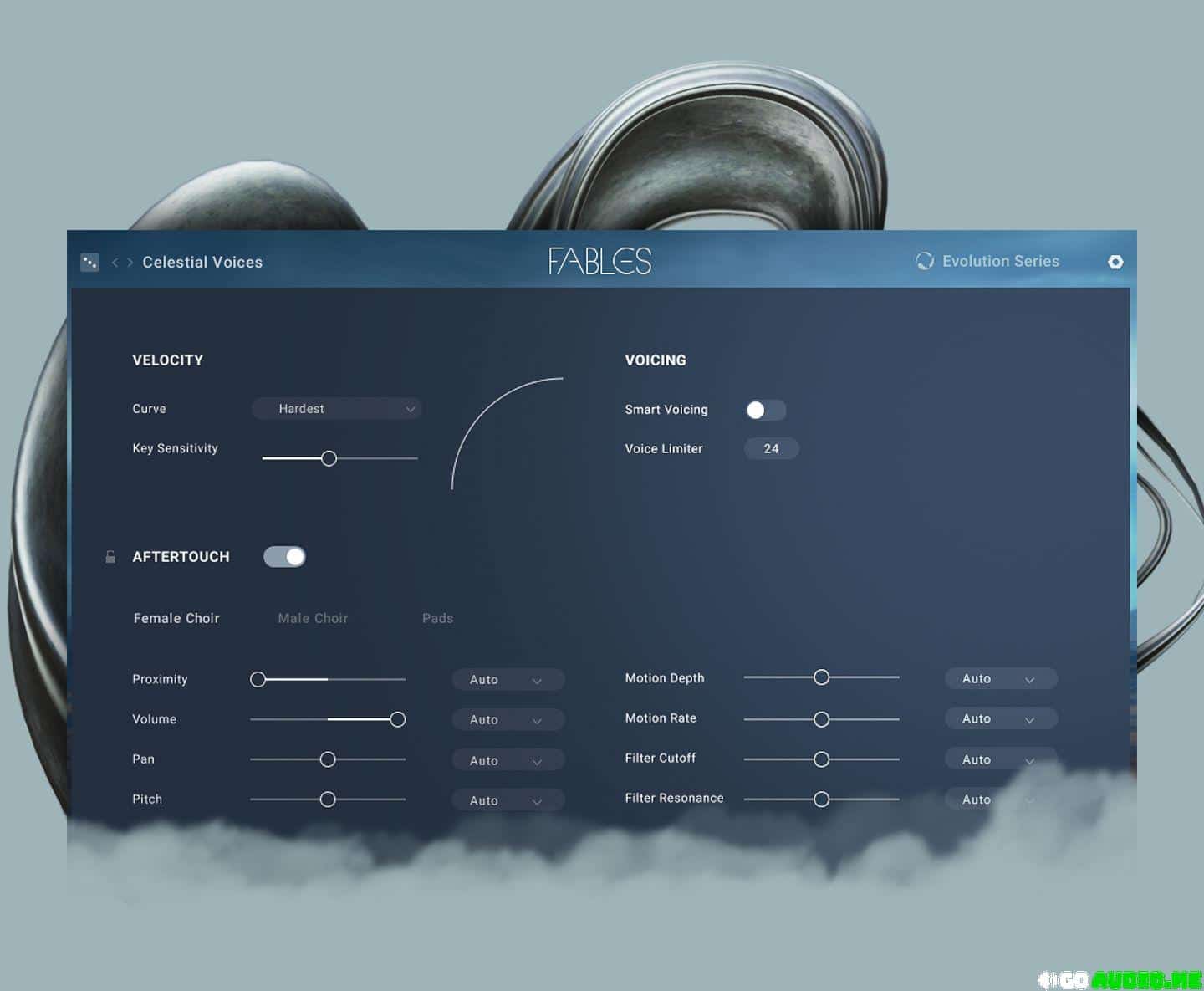Image resolution: width=1204 pixels, height=991 pixels.
Task: Click the Motion Rate slider handle
Action: click(x=822, y=719)
